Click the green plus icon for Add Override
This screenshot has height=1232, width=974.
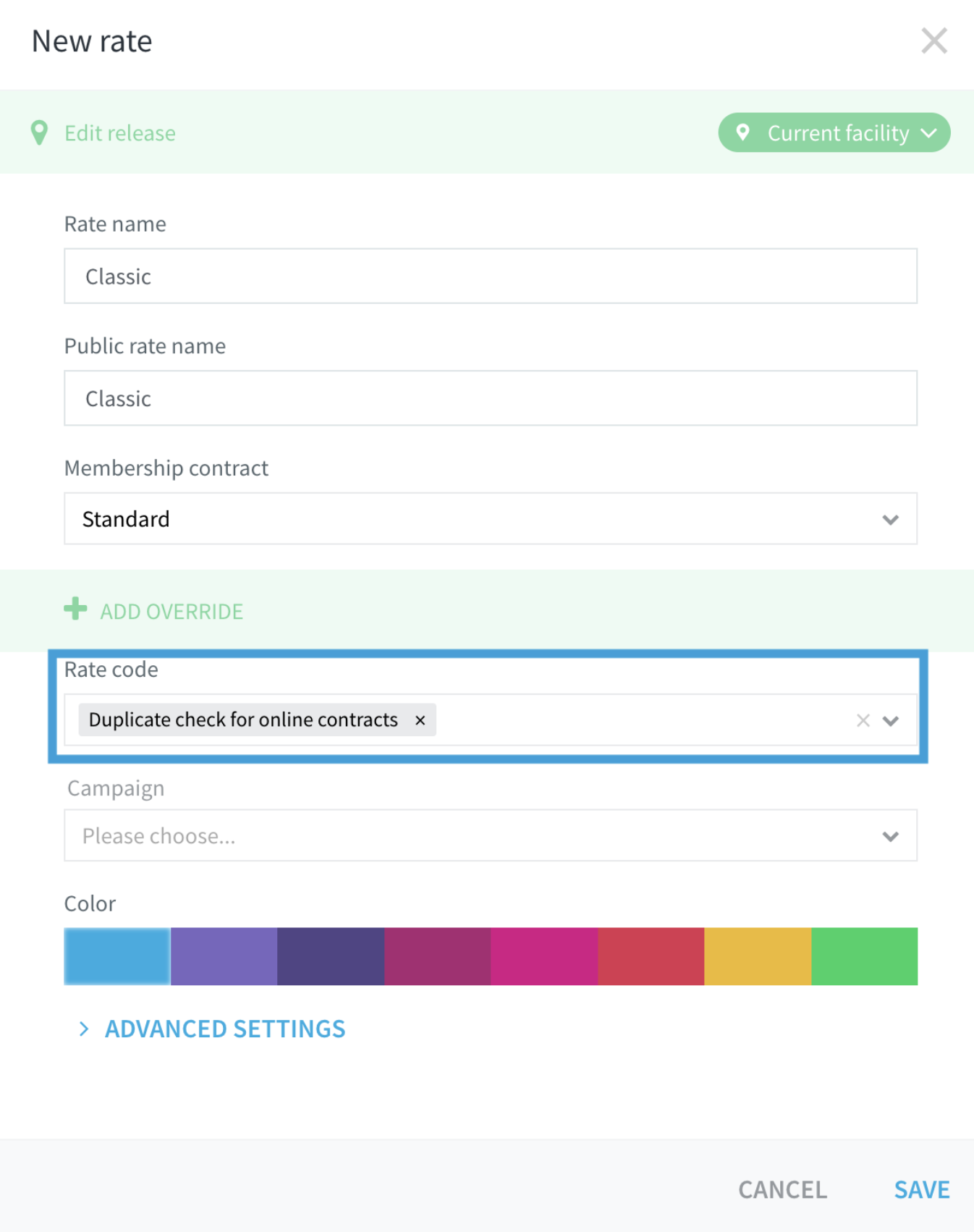click(x=75, y=609)
